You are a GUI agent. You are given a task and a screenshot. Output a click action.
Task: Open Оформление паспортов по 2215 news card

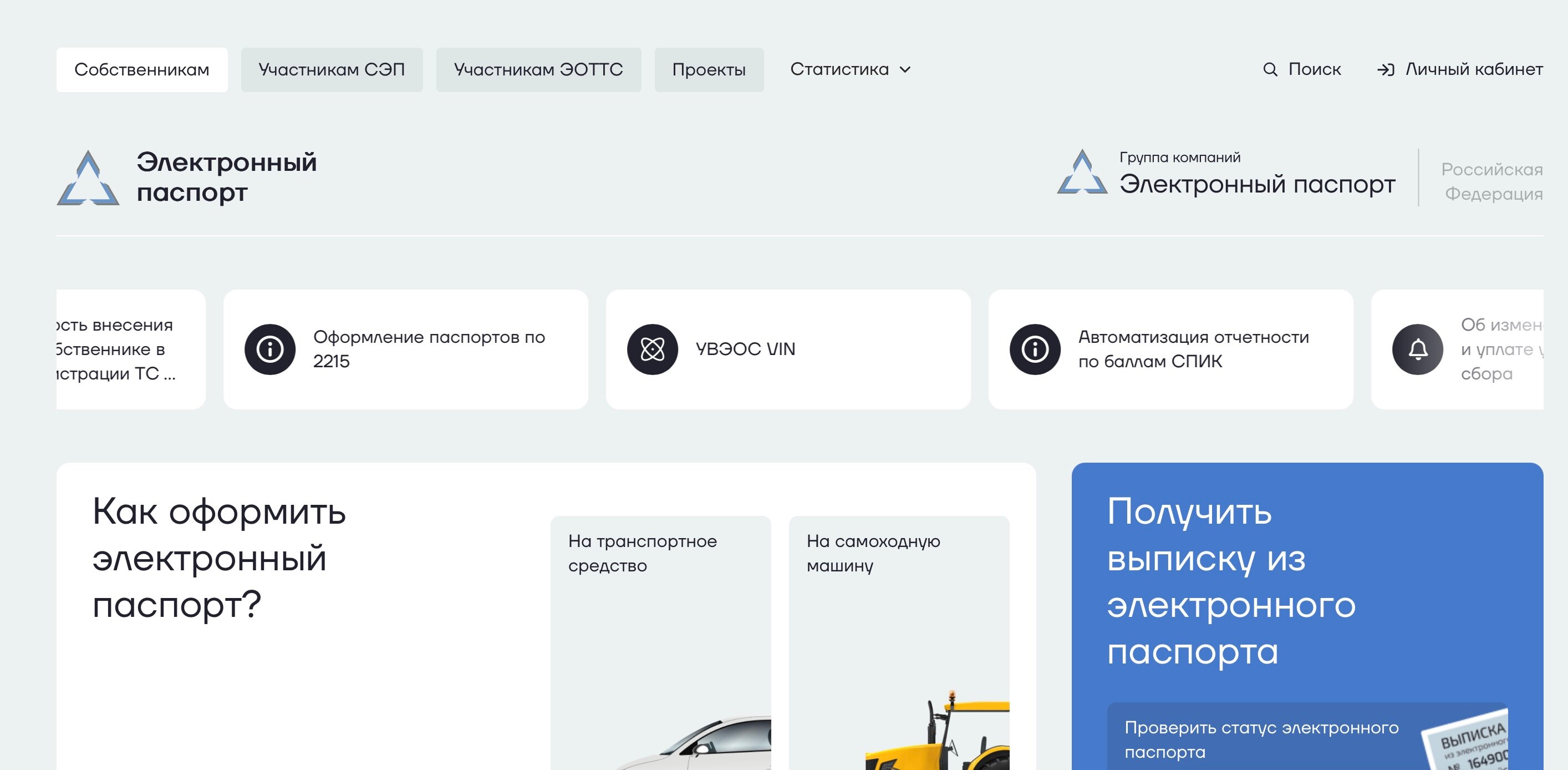pyautogui.click(x=406, y=349)
